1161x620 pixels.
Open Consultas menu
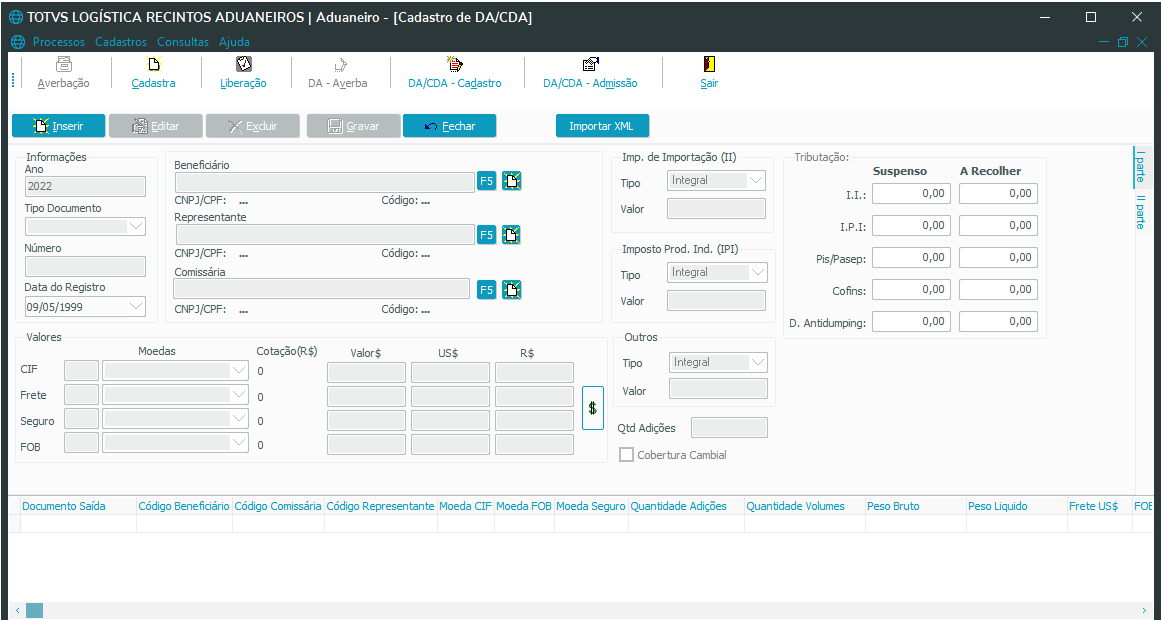pyautogui.click(x=183, y=42)
